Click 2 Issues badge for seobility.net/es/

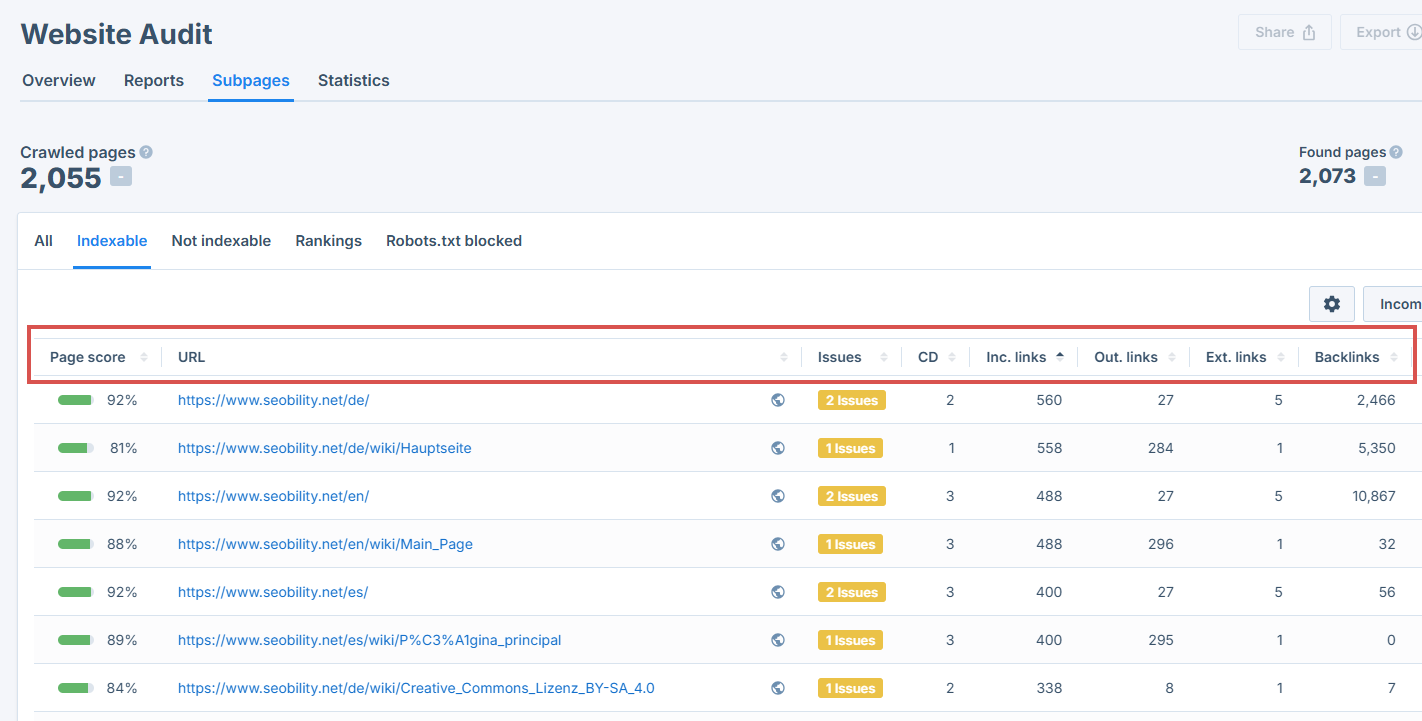852,592
